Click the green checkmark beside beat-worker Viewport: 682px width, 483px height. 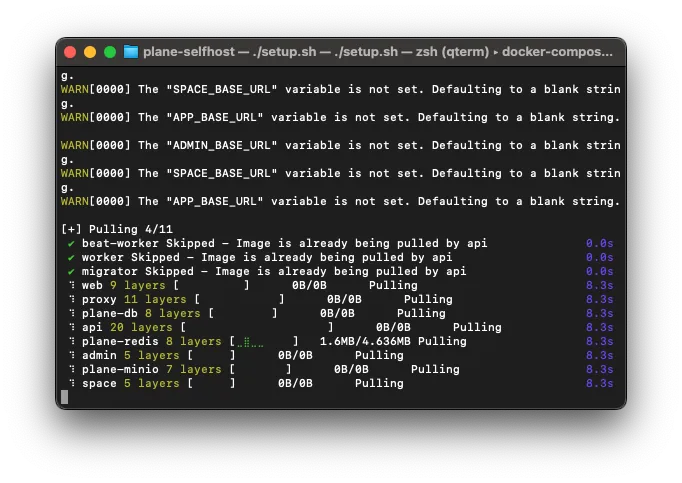click(71, 243)
